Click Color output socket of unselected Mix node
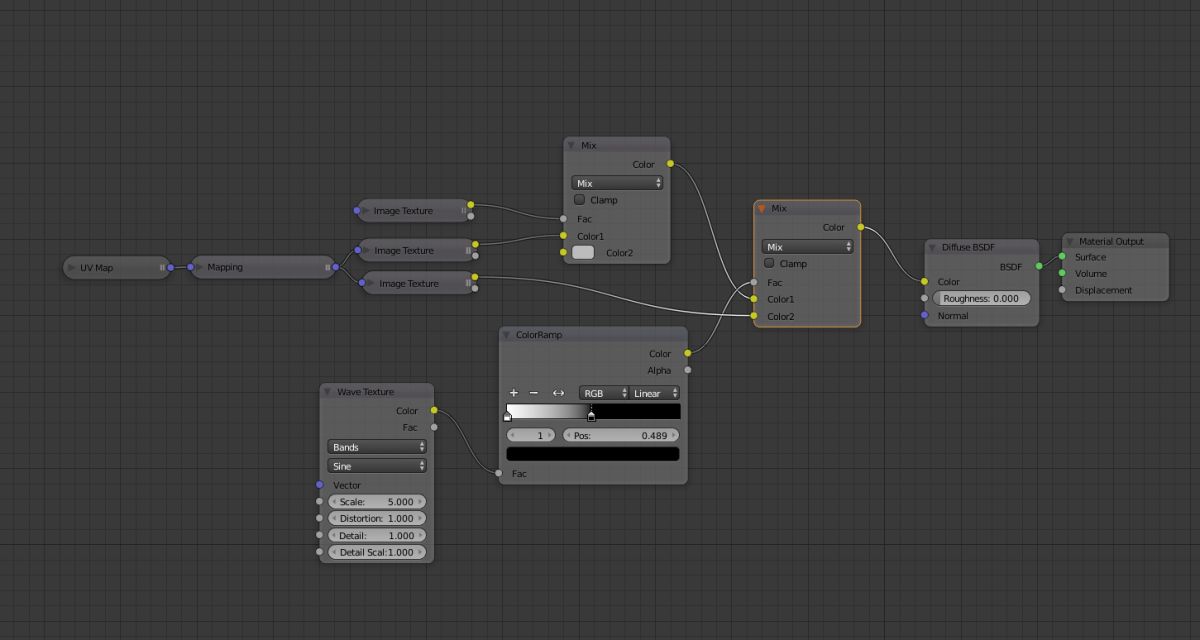 tap(670, 164)
